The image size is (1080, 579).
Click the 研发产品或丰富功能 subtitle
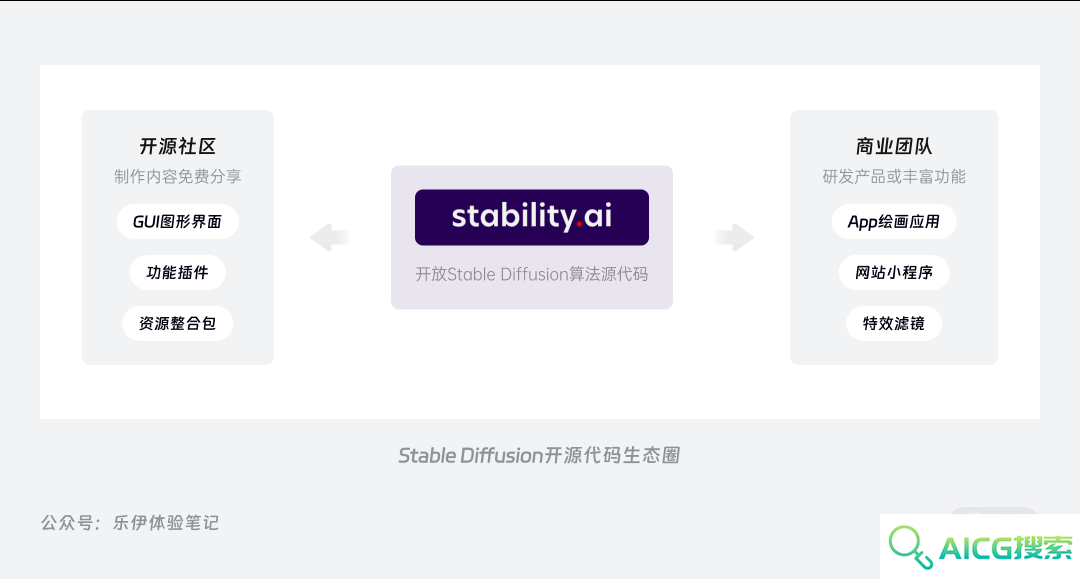894,177
